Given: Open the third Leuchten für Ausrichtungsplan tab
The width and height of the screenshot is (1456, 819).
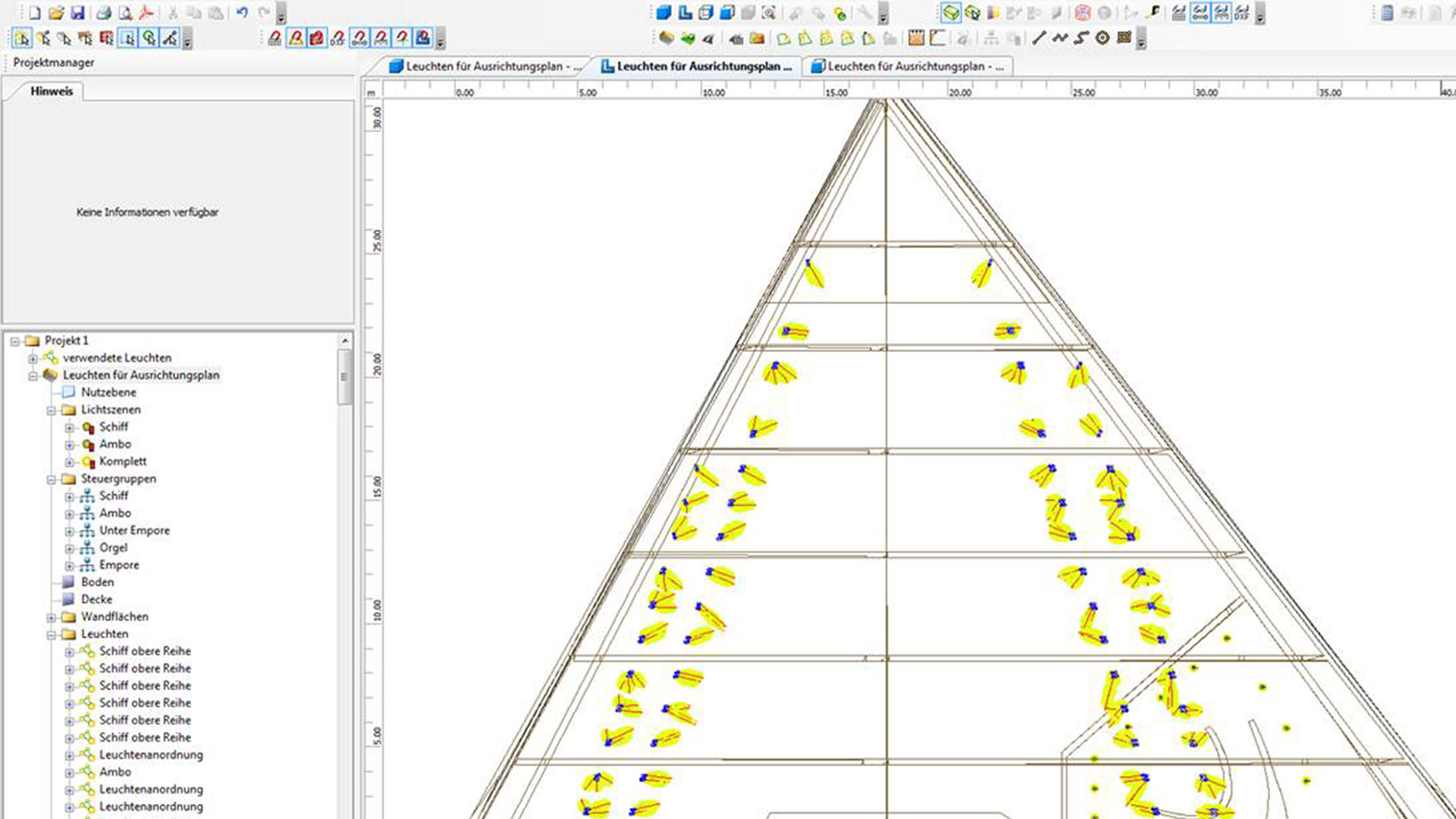Looking at the screenshot, I should (907, 67).
